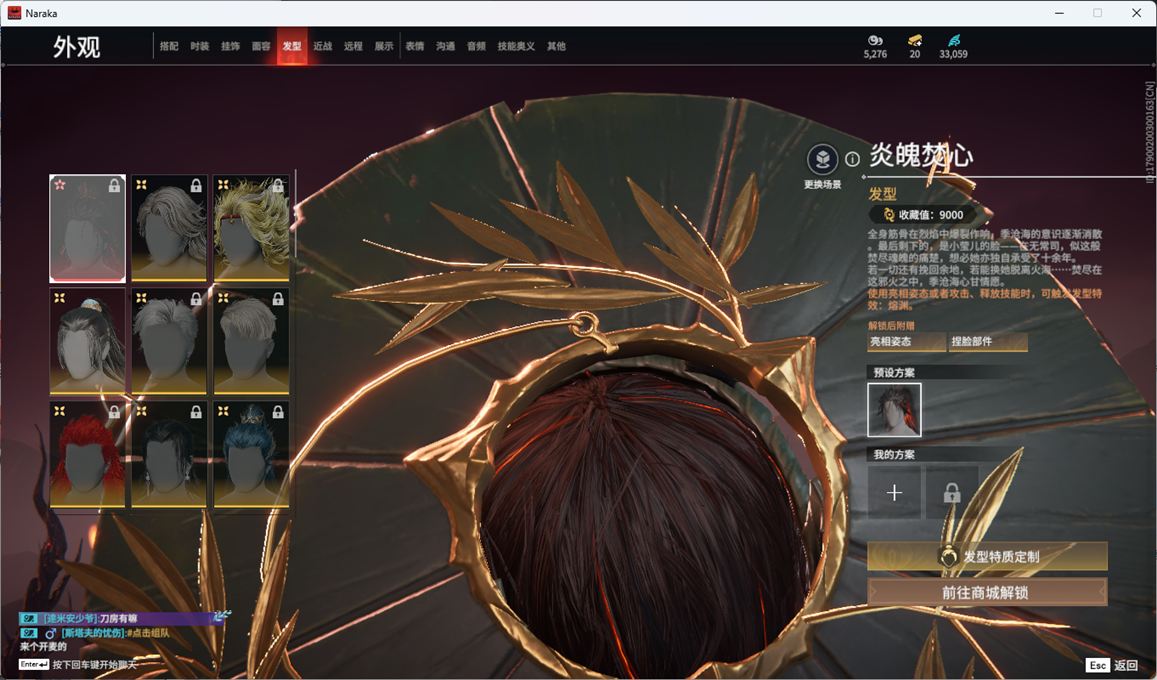
Task: Select the highlighted first hairstyle card
Action: pyautogui.click(x=87, y=229)
